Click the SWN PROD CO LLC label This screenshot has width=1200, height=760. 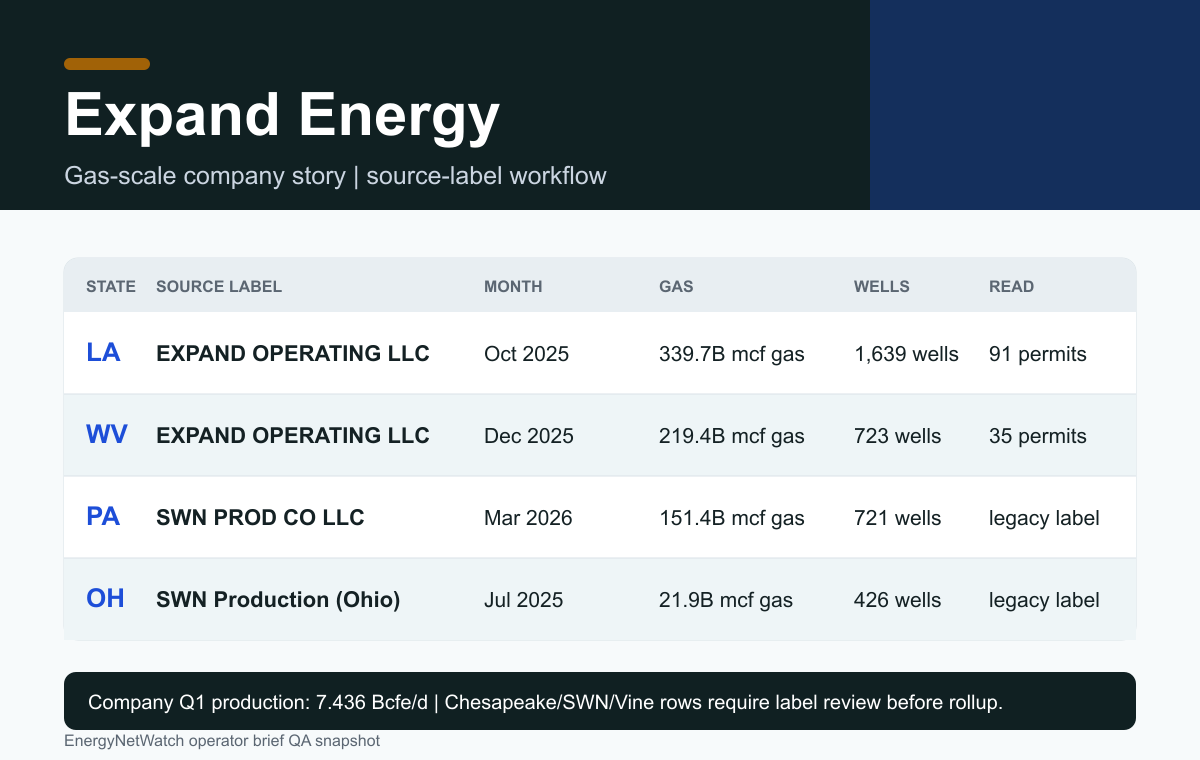click(x=260, y=517)
